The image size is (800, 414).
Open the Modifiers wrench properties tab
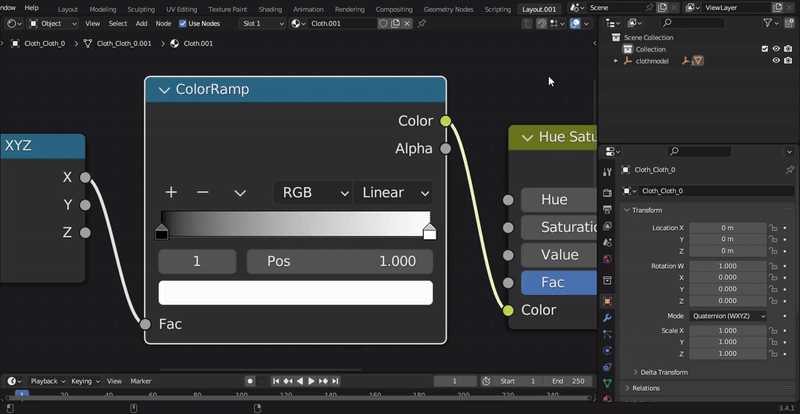[x=607, y=317]
